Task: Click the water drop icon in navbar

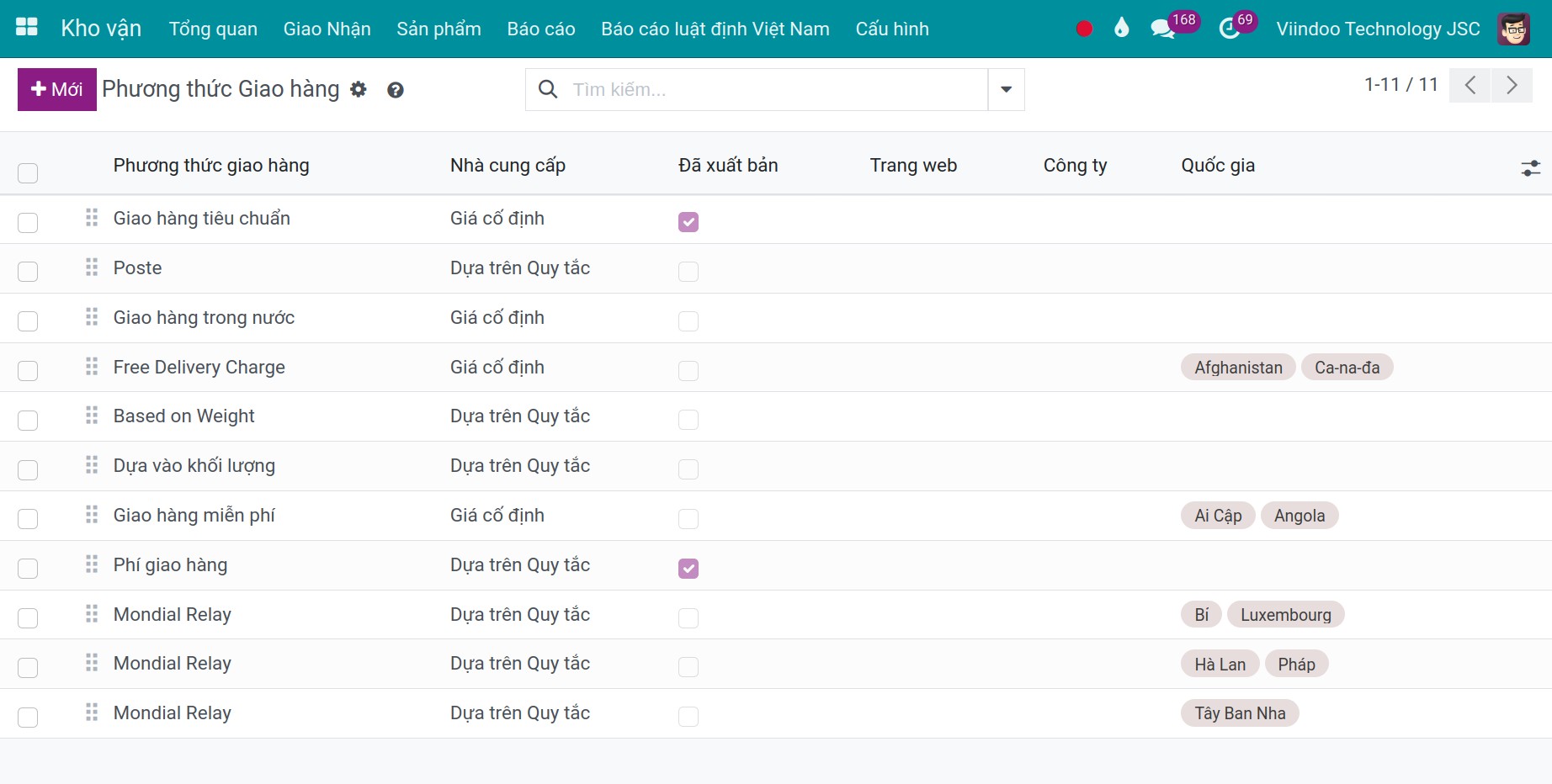Action: (1121, 29)
